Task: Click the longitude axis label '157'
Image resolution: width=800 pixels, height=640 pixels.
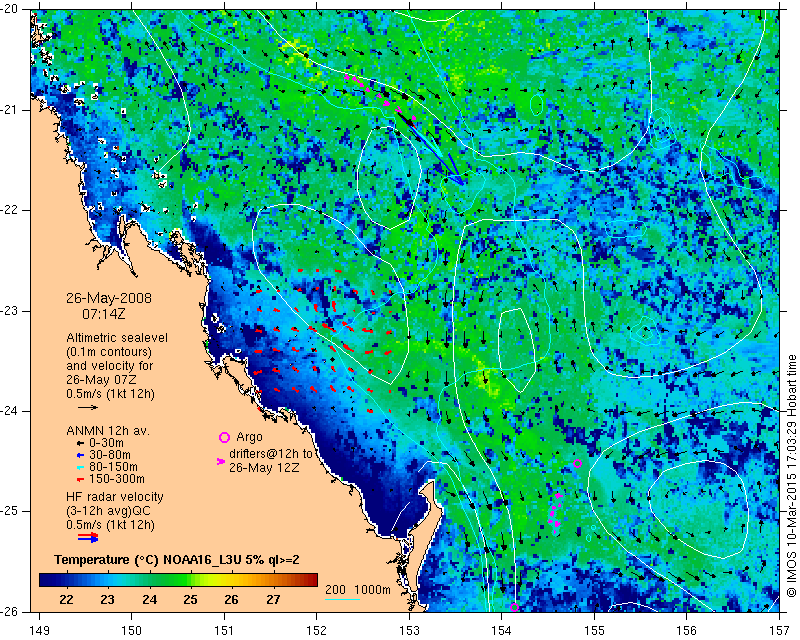Action: 780,631
